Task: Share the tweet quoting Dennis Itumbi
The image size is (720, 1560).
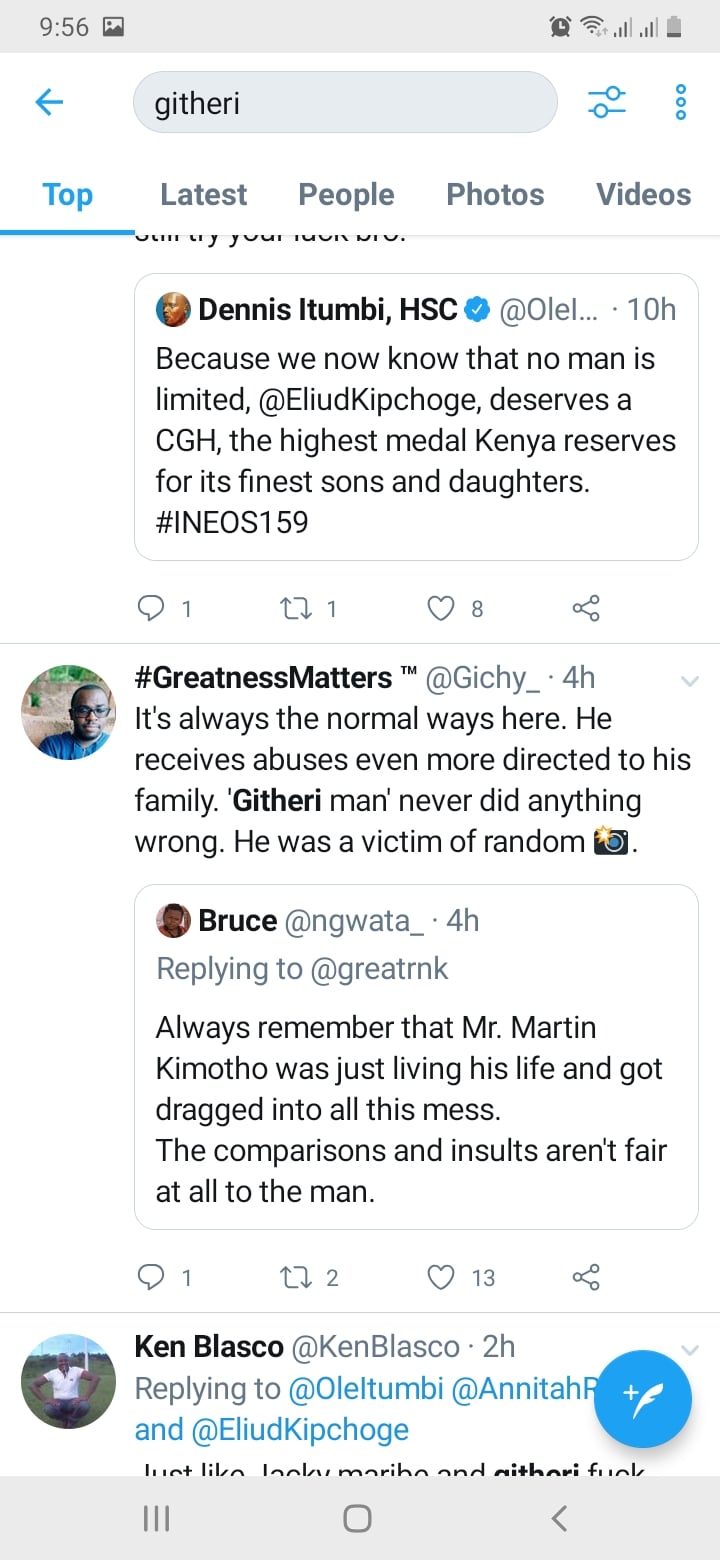Action: click(x=585, y=608)
